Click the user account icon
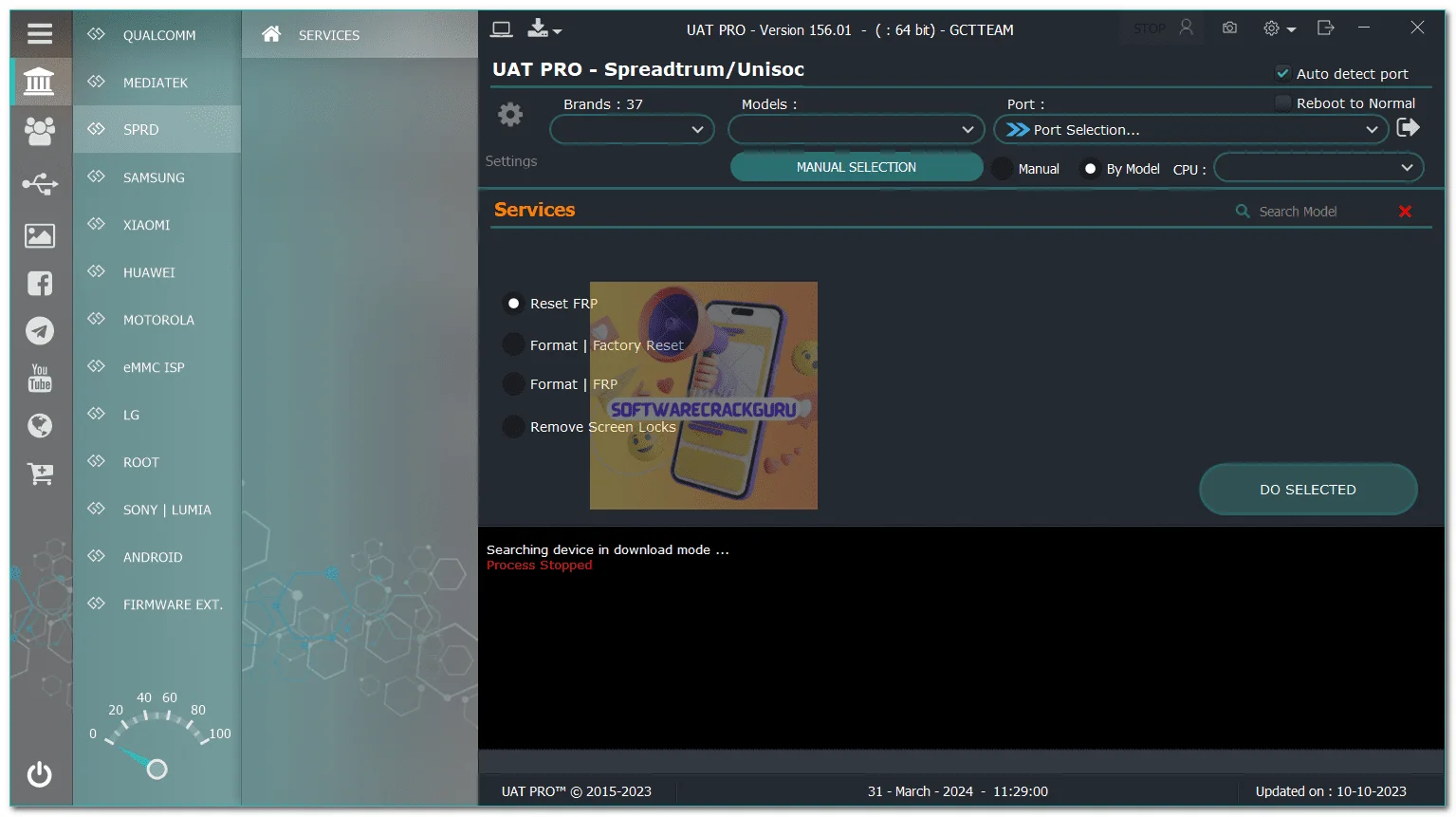1456x817 pixels. (x=1186, y=28)
